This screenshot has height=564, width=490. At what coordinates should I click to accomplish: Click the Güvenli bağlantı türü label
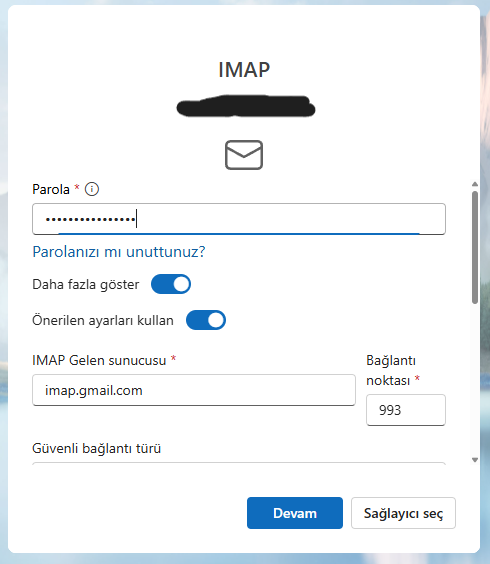(x=96, y=449)
